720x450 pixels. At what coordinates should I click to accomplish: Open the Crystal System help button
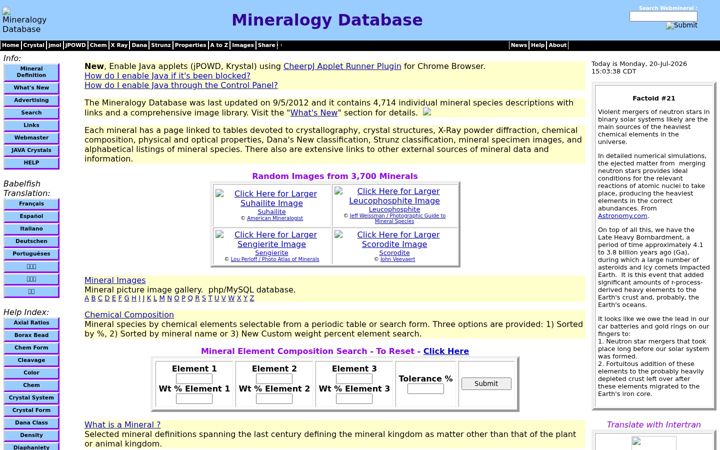click(x=31, y=398)
